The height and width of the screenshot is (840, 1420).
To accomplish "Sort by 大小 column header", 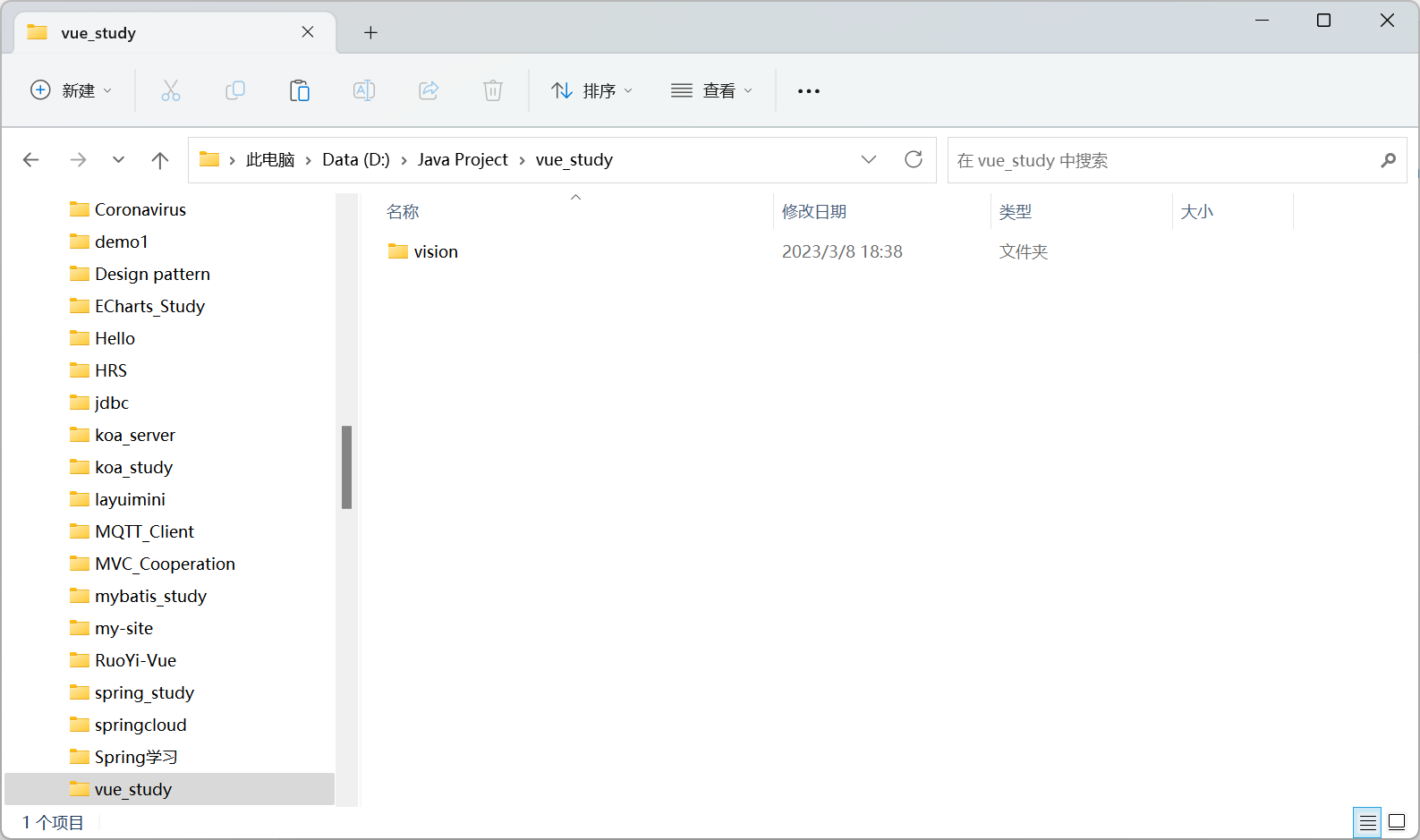I will pos(1197,212).
